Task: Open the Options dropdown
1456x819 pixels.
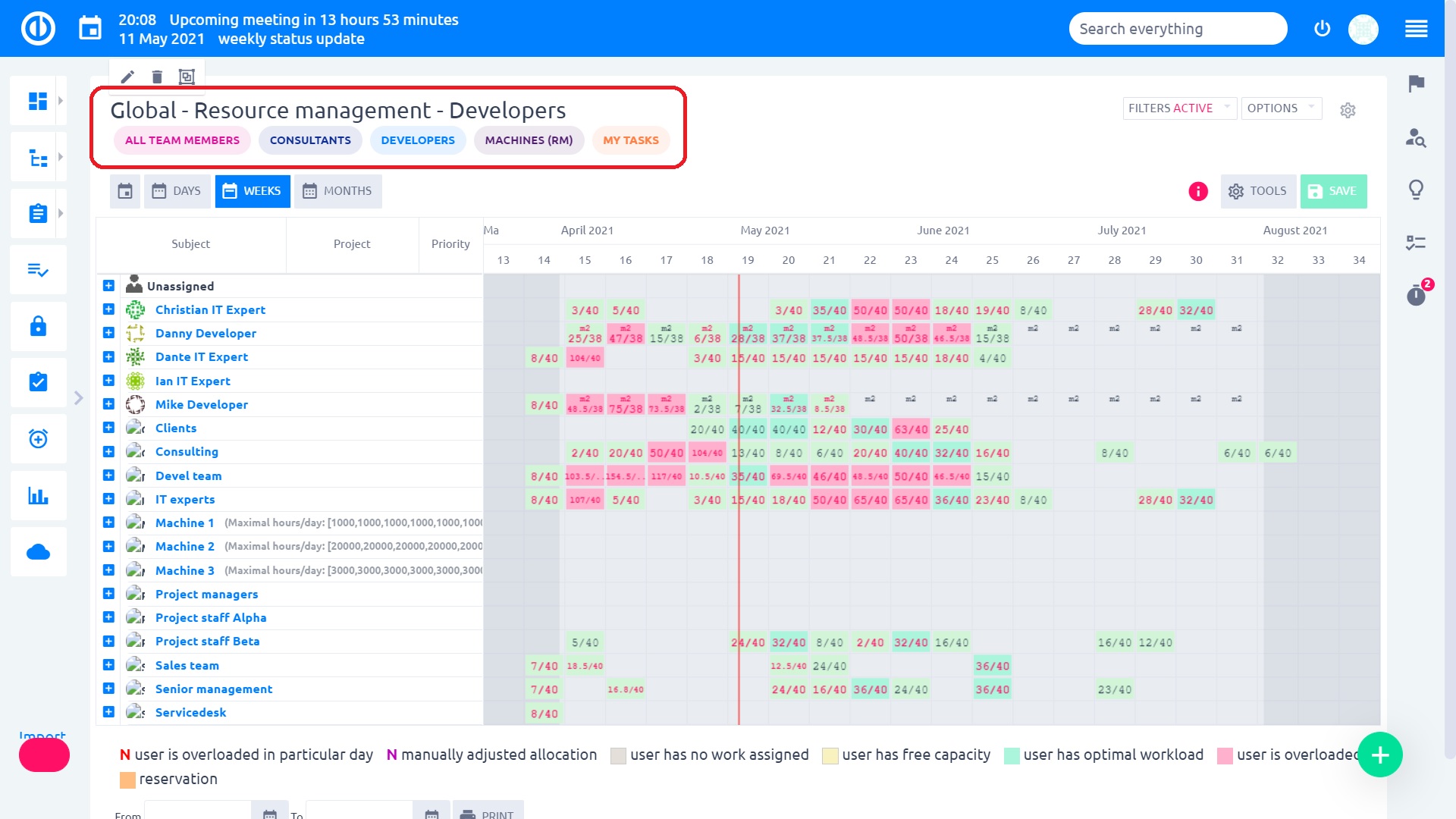Action: (x=1281, y=108)
